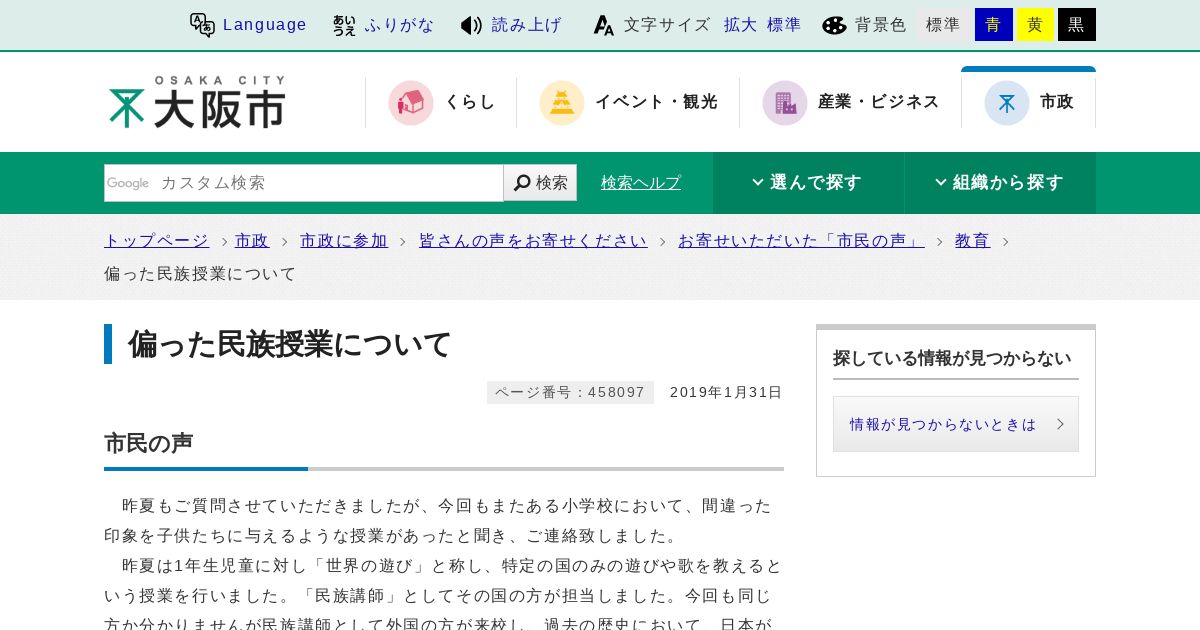
Task: Click the Language translation icon
Action: coord(202,25)
